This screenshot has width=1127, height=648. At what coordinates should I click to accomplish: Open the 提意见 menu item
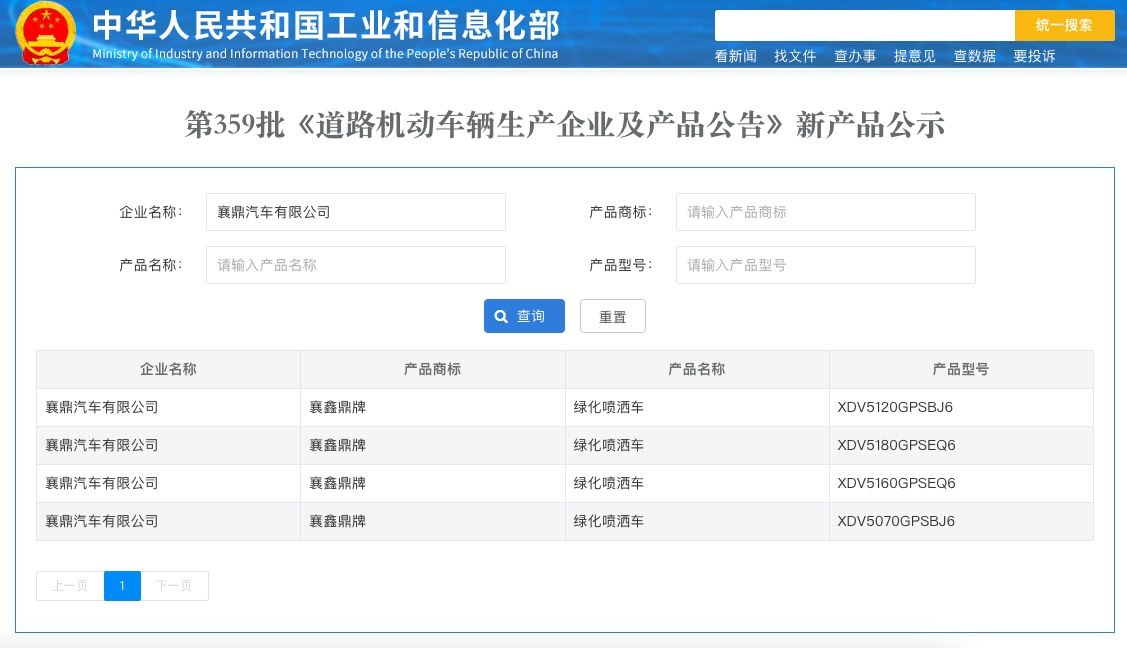click(914, 56)
